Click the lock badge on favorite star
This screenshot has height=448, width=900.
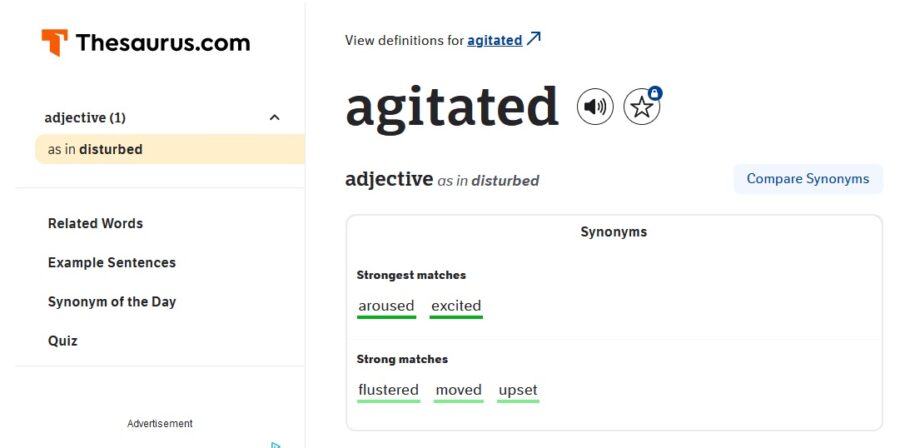pyautogui.click(x=655, y=93)
